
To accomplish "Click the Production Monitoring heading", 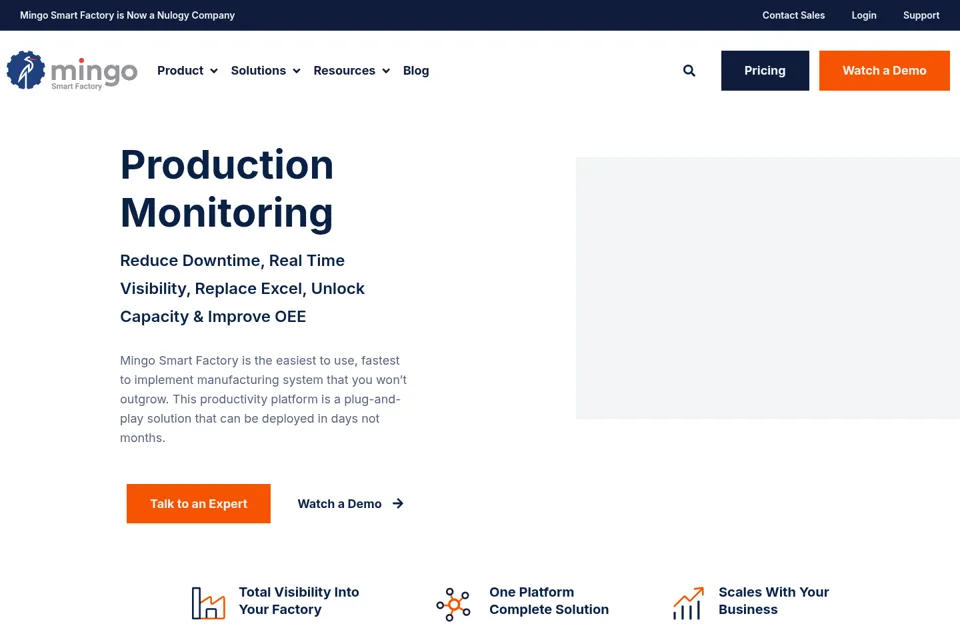I will [x=227, y=189].
